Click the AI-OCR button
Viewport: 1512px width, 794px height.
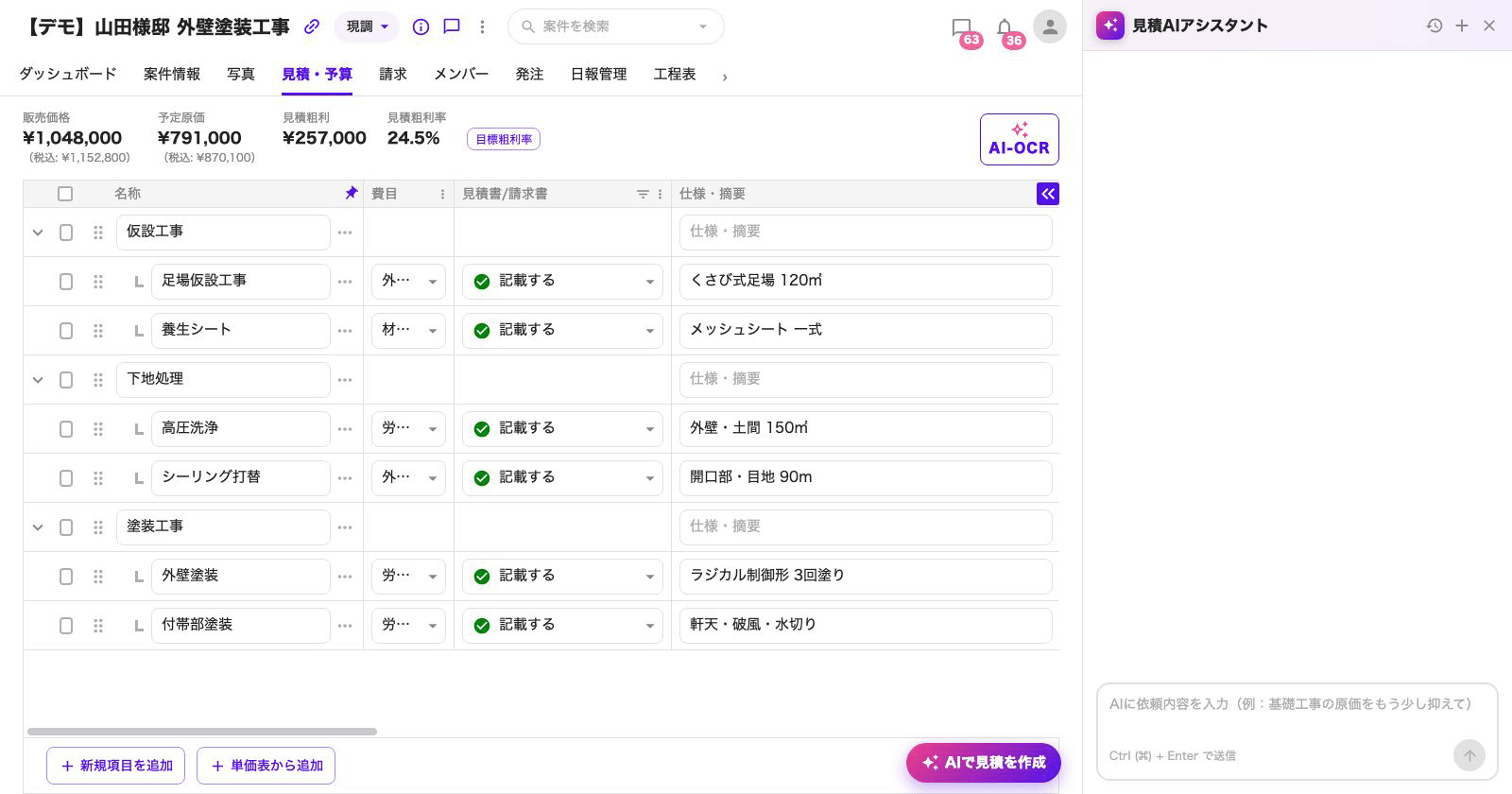coord(1019,139)
